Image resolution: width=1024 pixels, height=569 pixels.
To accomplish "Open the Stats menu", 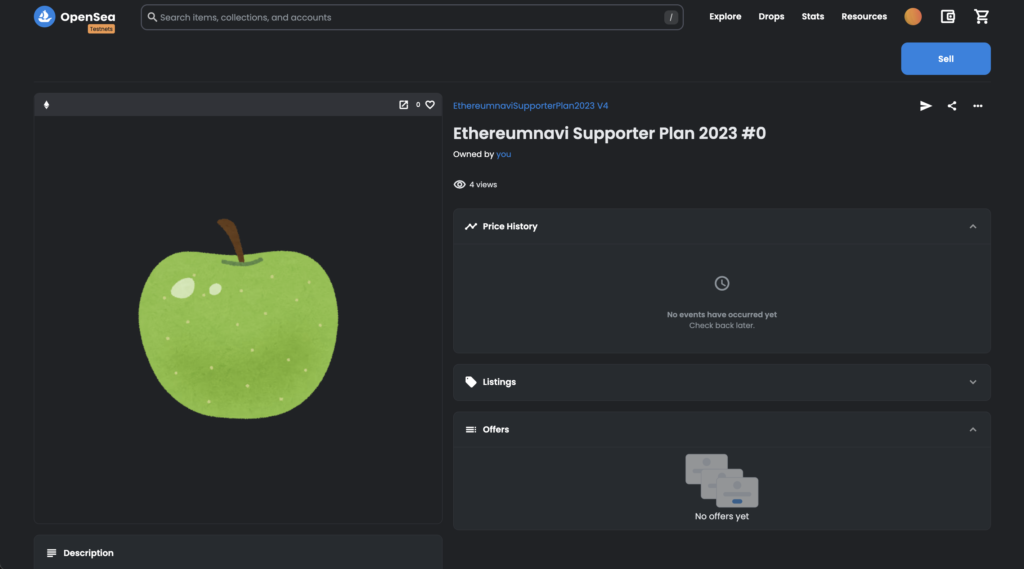I will point(812,16).
